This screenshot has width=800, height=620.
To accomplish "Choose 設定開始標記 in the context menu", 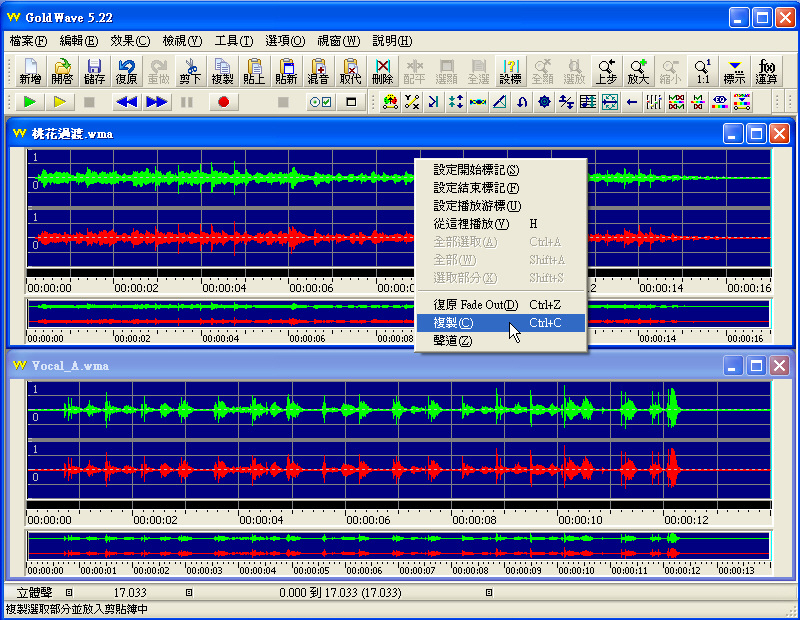I will point(501,170).
